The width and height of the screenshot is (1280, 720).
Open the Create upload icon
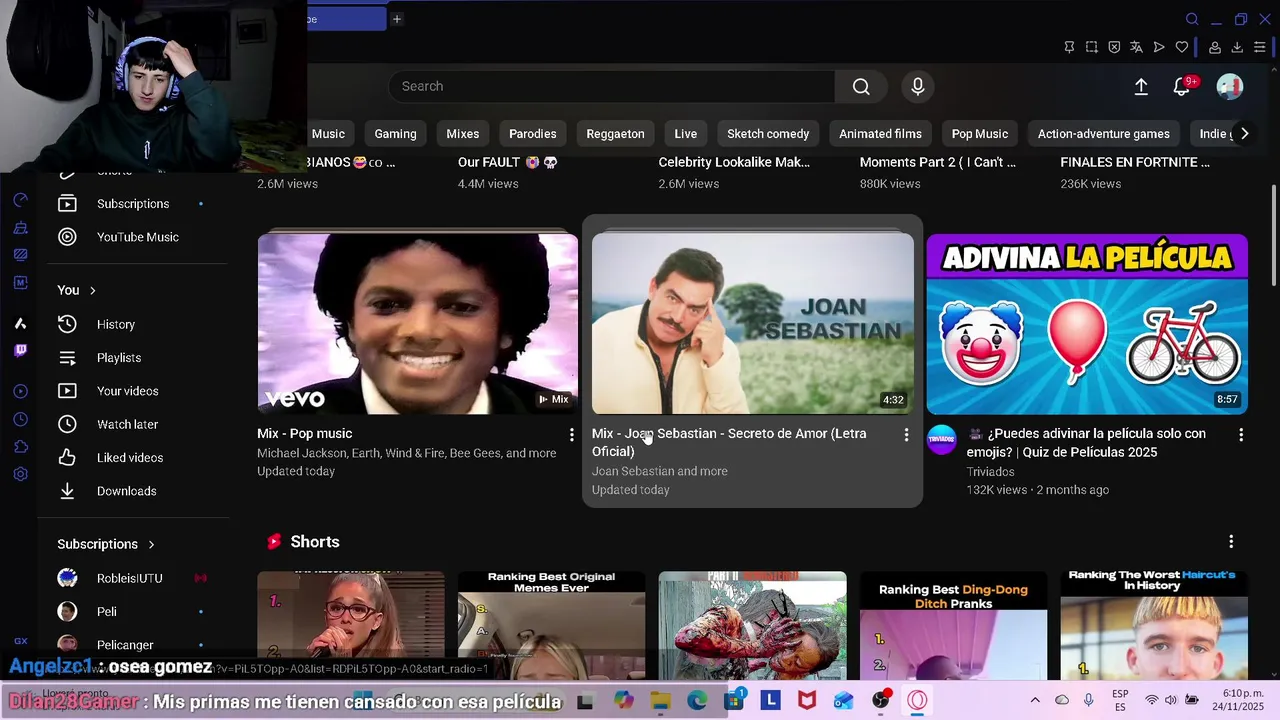click(1141, 87)
